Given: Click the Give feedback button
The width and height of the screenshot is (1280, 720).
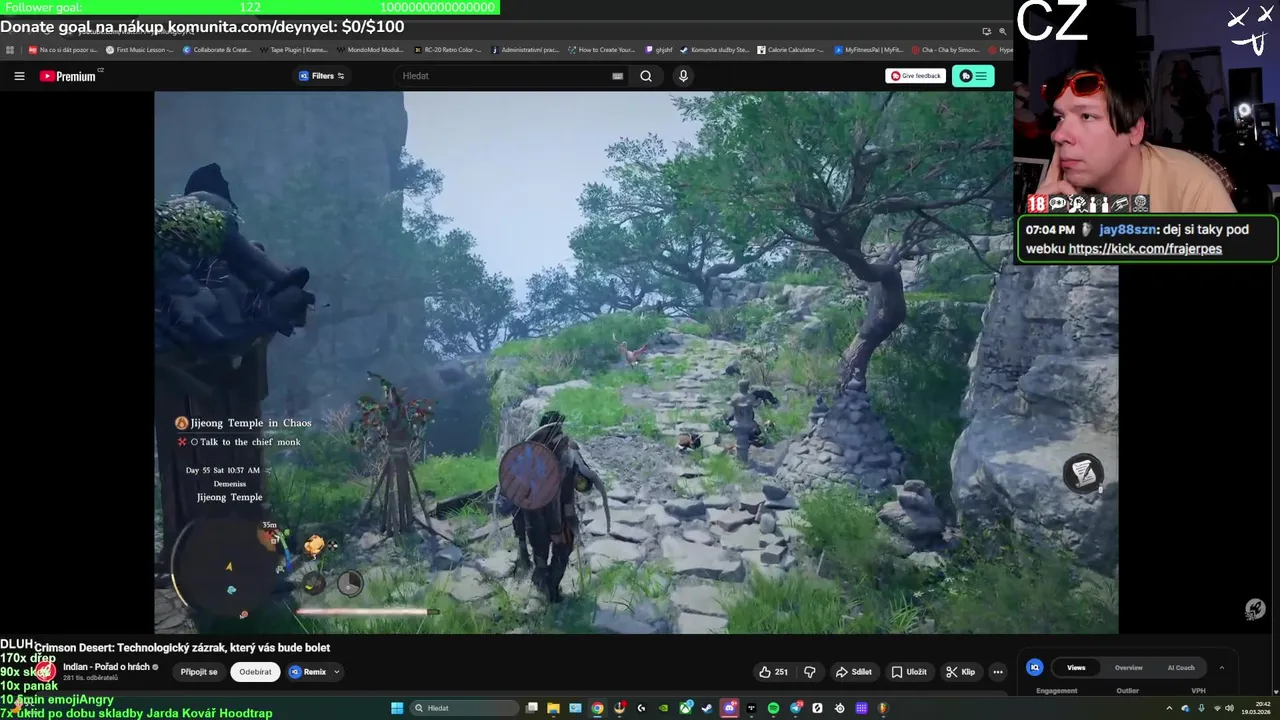Looking at the screenshot, I should pyautogui.click(x=915, y=76).
